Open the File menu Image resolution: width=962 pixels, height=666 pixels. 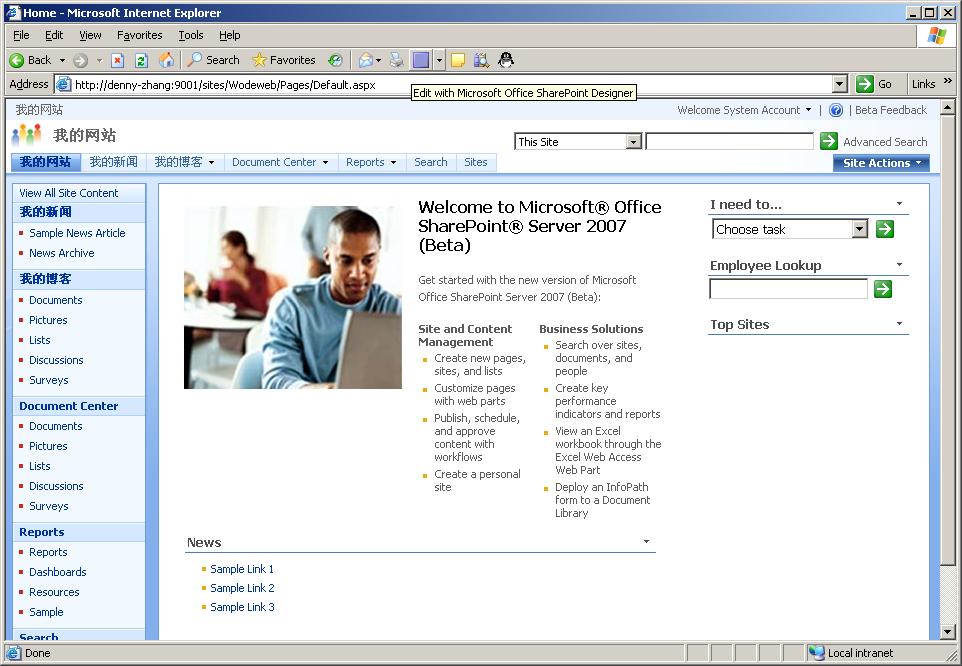[21, 35]
